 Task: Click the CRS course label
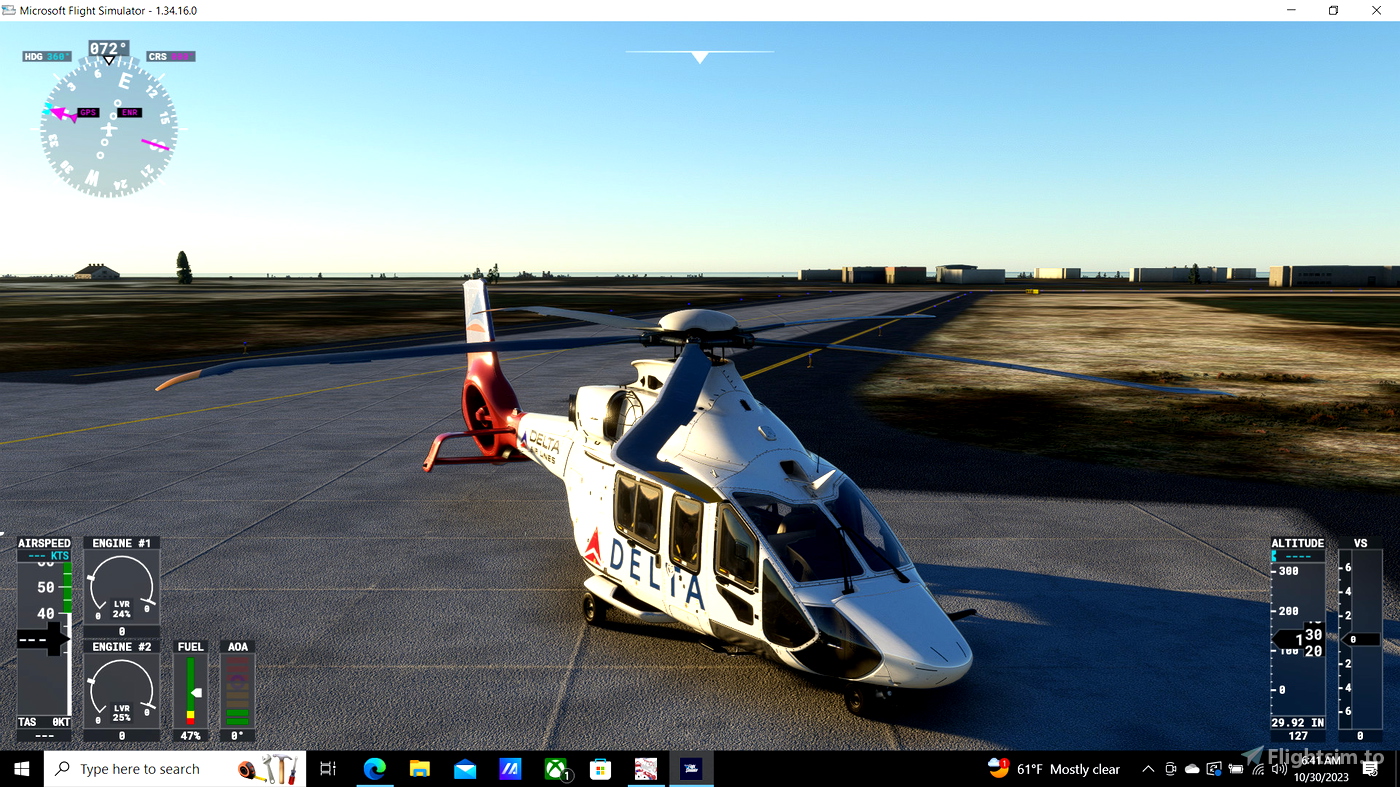click(x=171, y=57)
